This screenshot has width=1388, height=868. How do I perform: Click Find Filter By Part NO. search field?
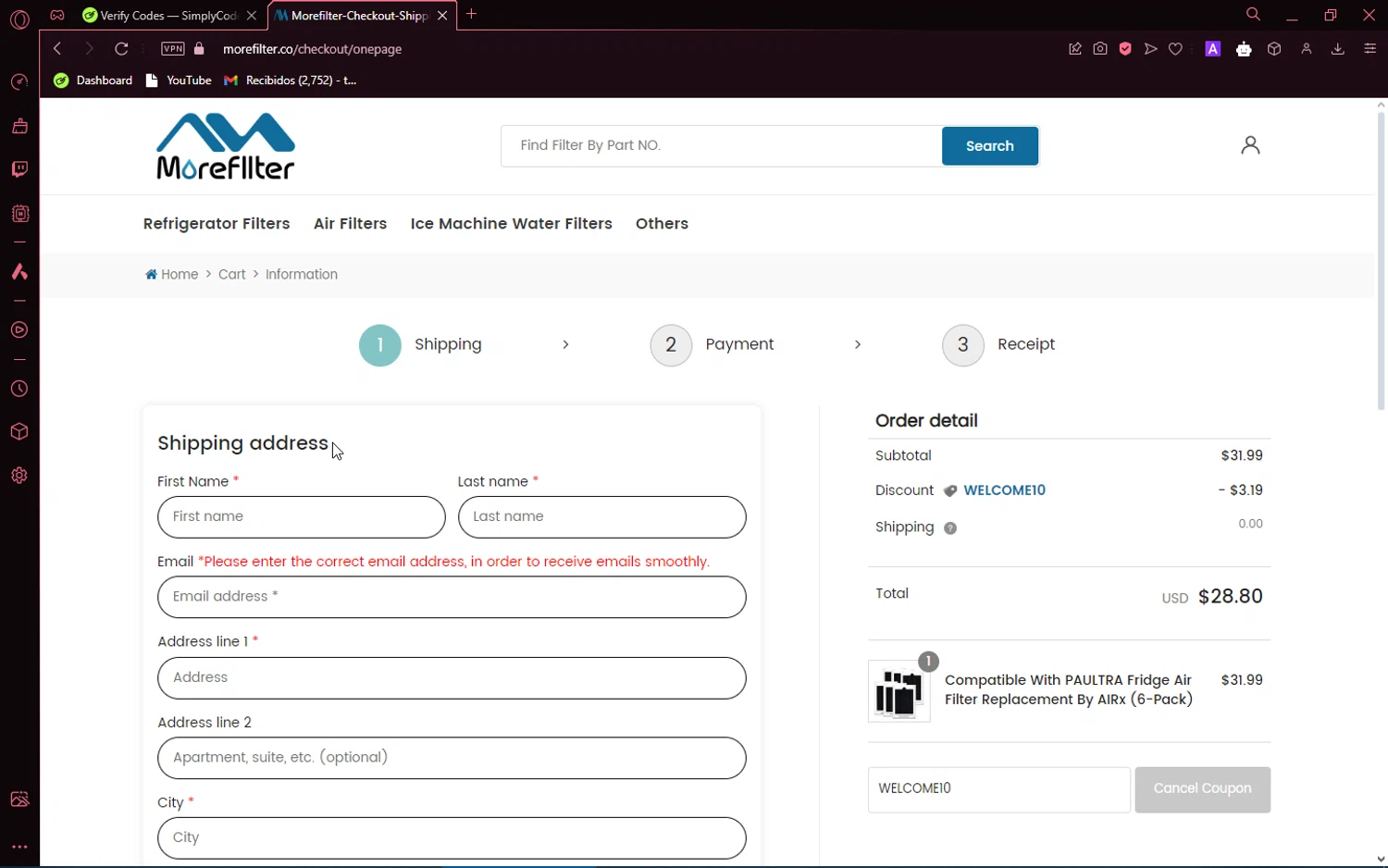coord(722,146)
